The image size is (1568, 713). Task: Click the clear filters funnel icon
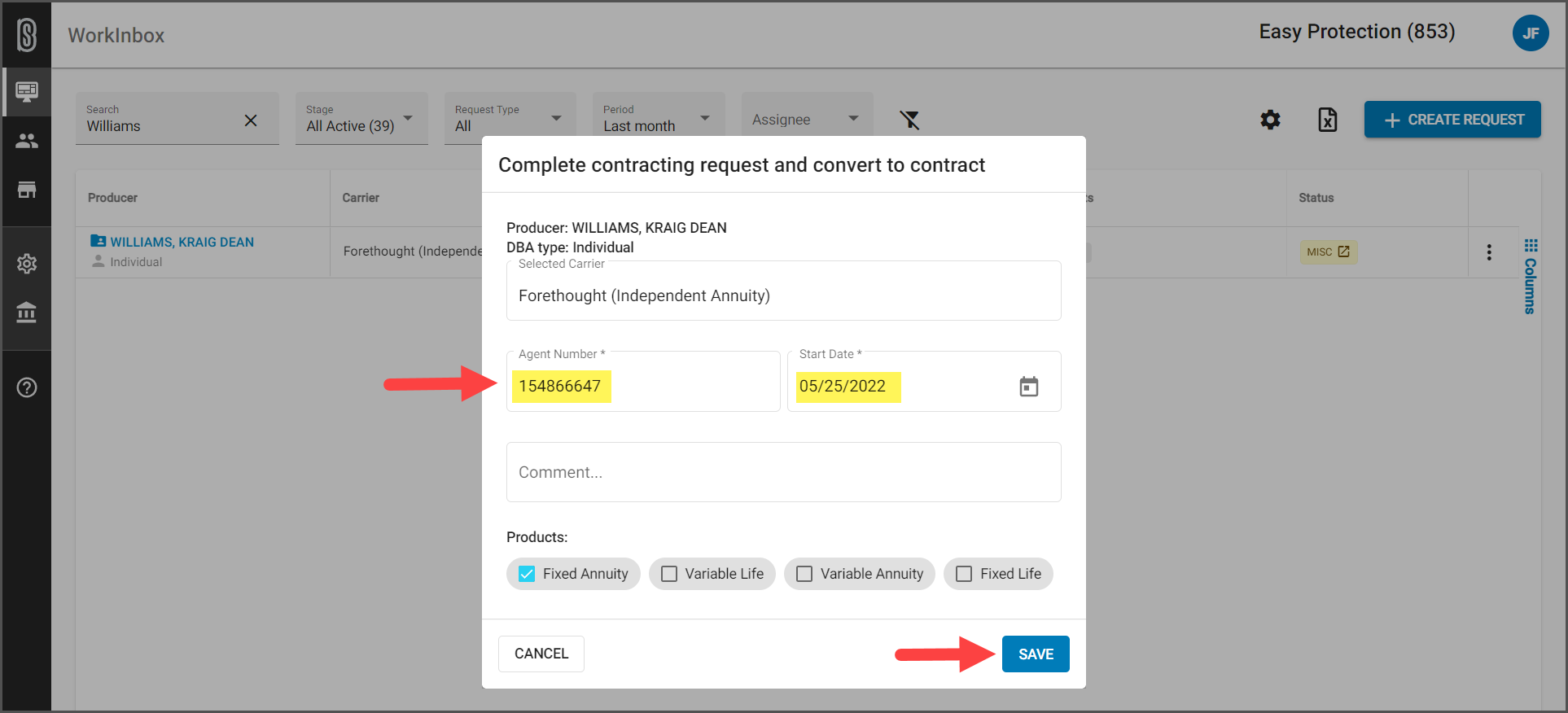pos(909,120)
